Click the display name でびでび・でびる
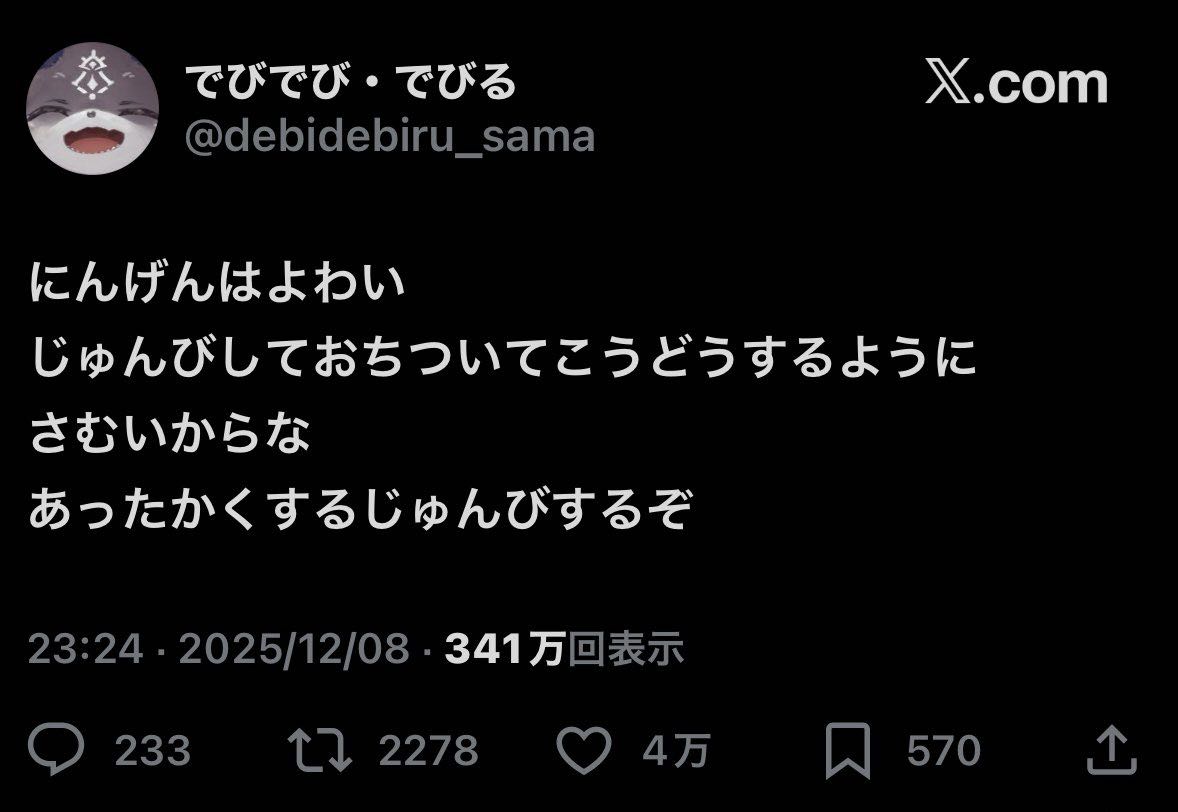The height and width of the screenshot is (812, 1178). [351, 82]
